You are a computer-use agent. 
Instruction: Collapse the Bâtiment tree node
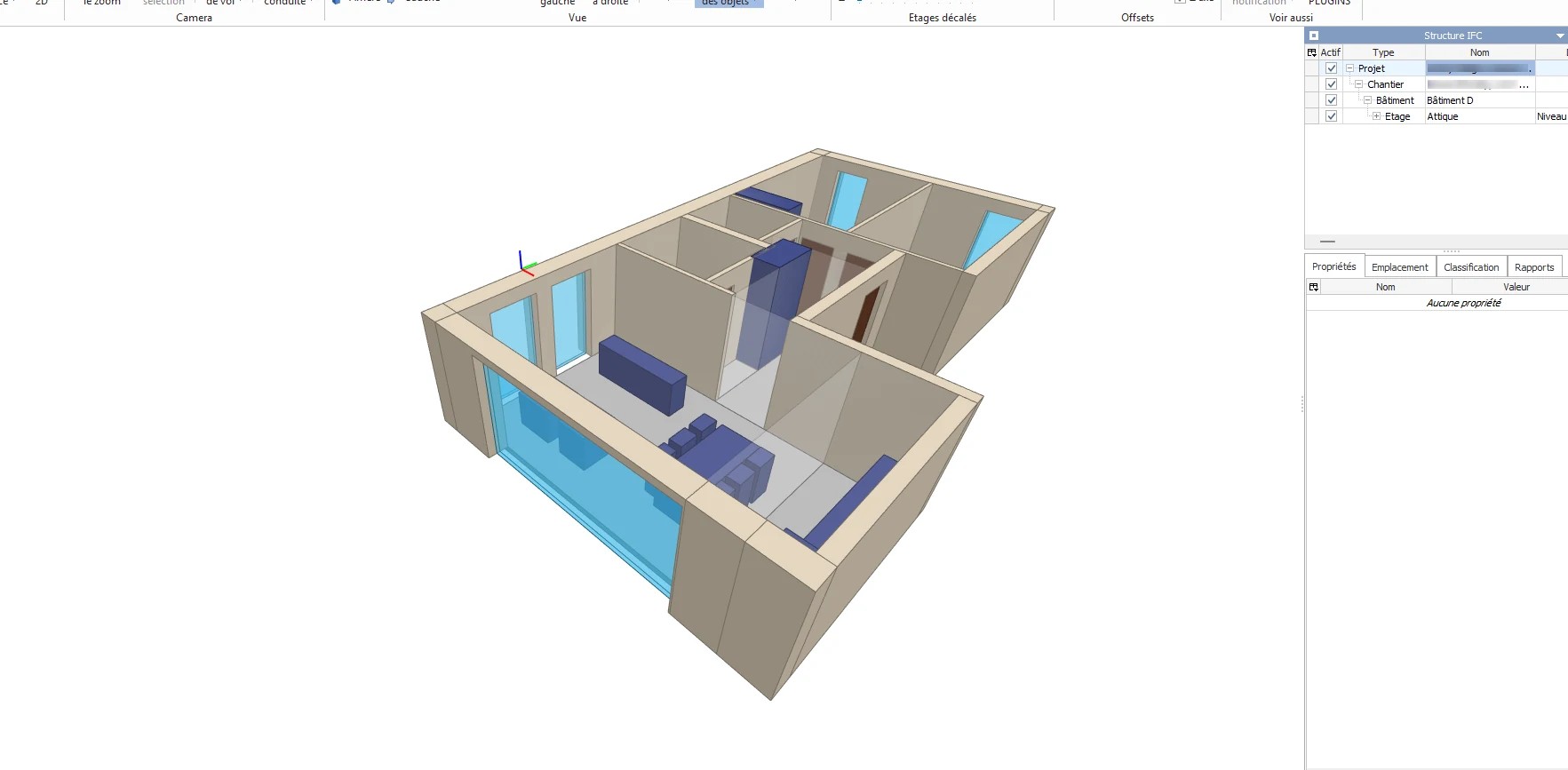(x=1368, y=100)
